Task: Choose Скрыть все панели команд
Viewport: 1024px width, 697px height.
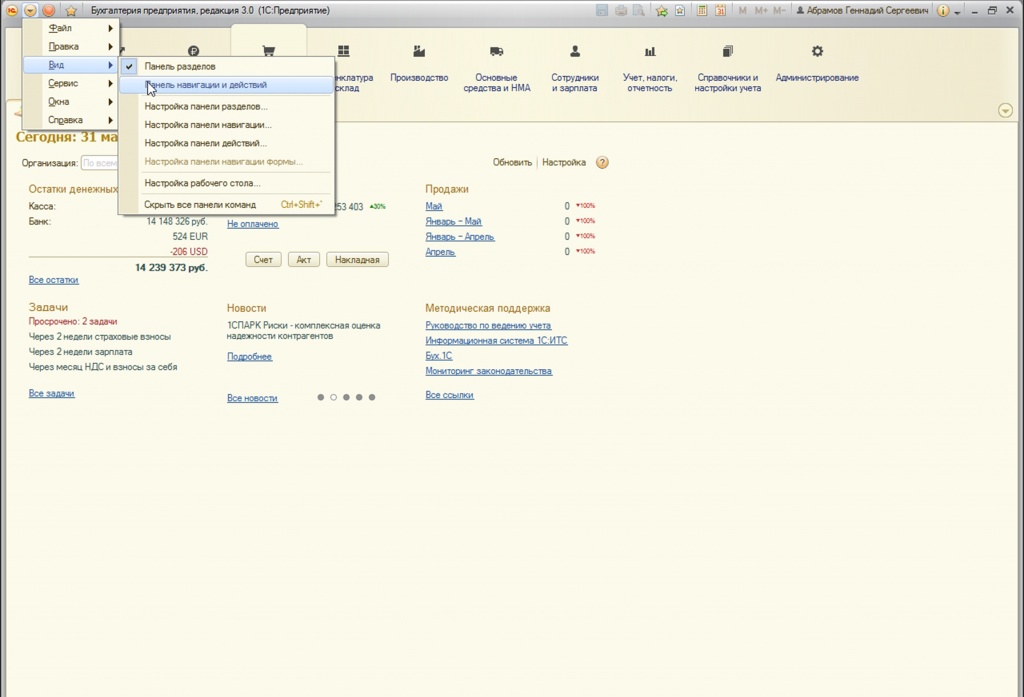Action: point(226,204)
